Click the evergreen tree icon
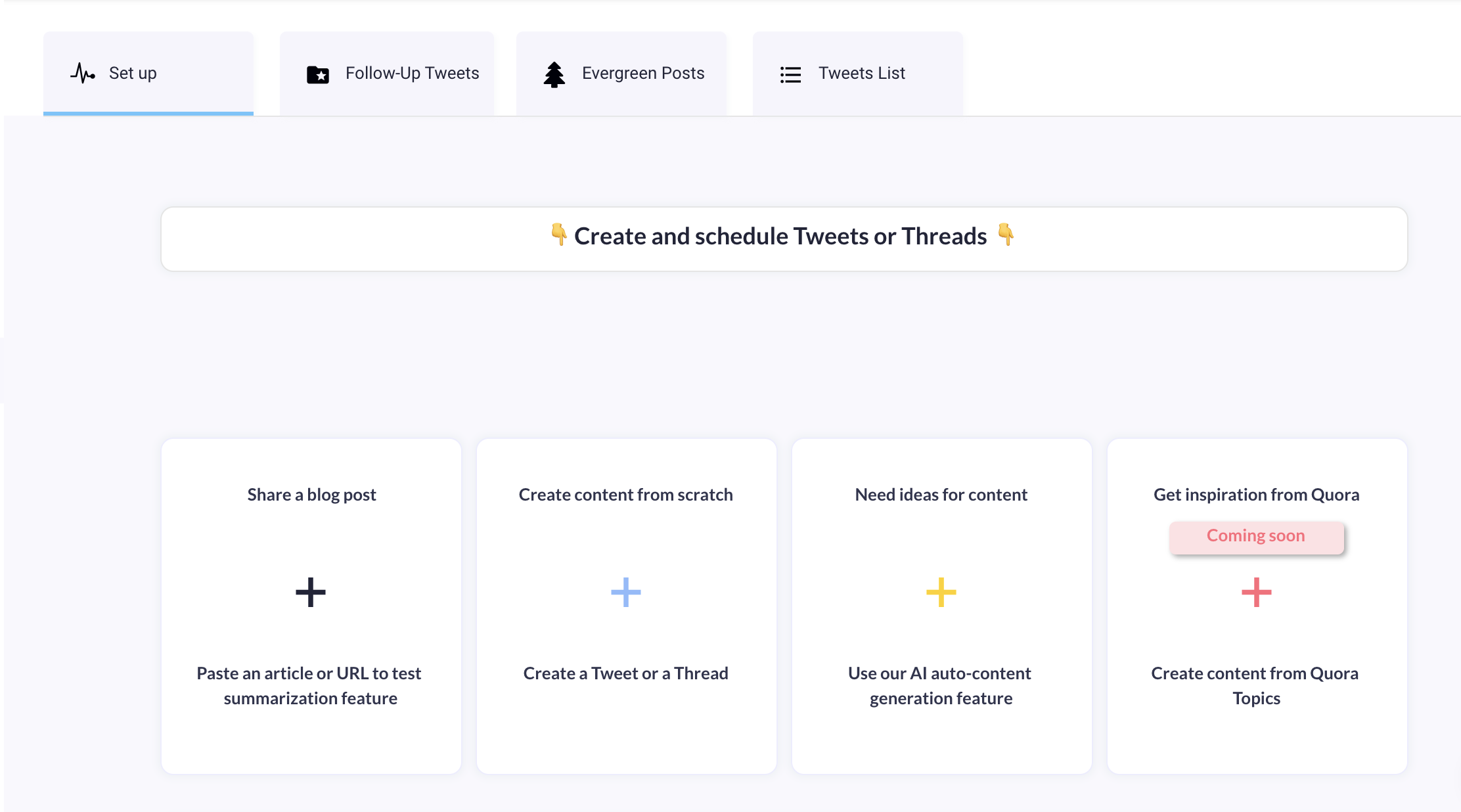This screenshot has width=1461, height=812. point(554,74)
